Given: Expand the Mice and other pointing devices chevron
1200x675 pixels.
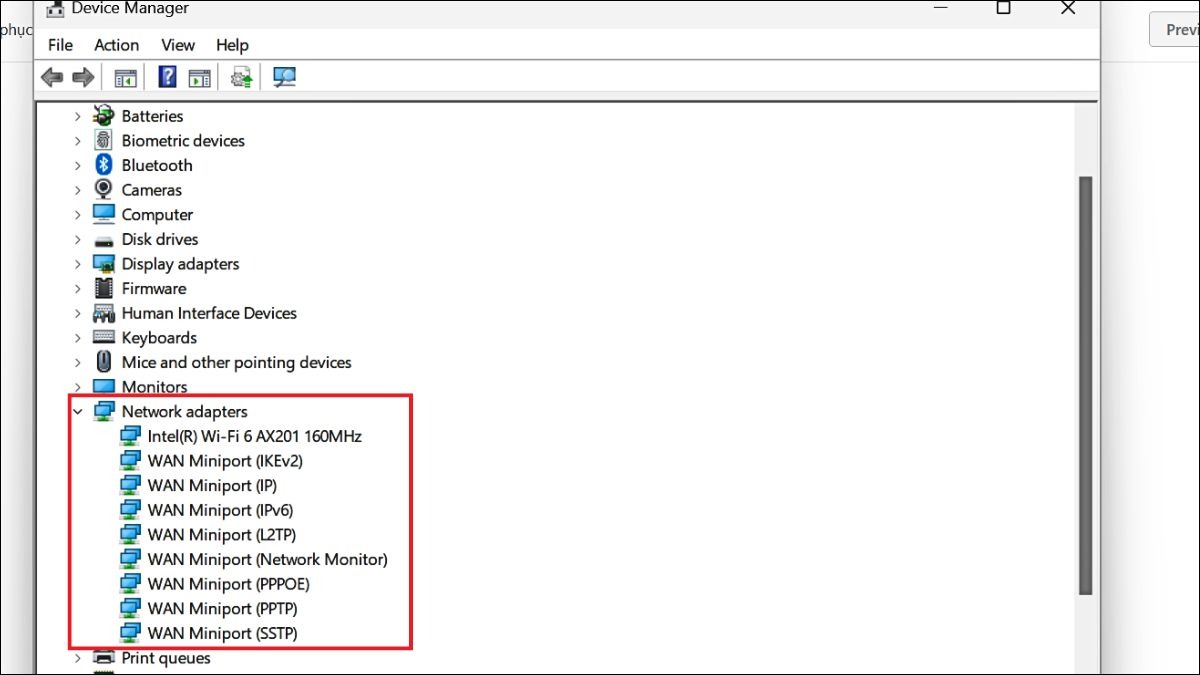Looking at the screenshot, I should [x=78, y=362].
